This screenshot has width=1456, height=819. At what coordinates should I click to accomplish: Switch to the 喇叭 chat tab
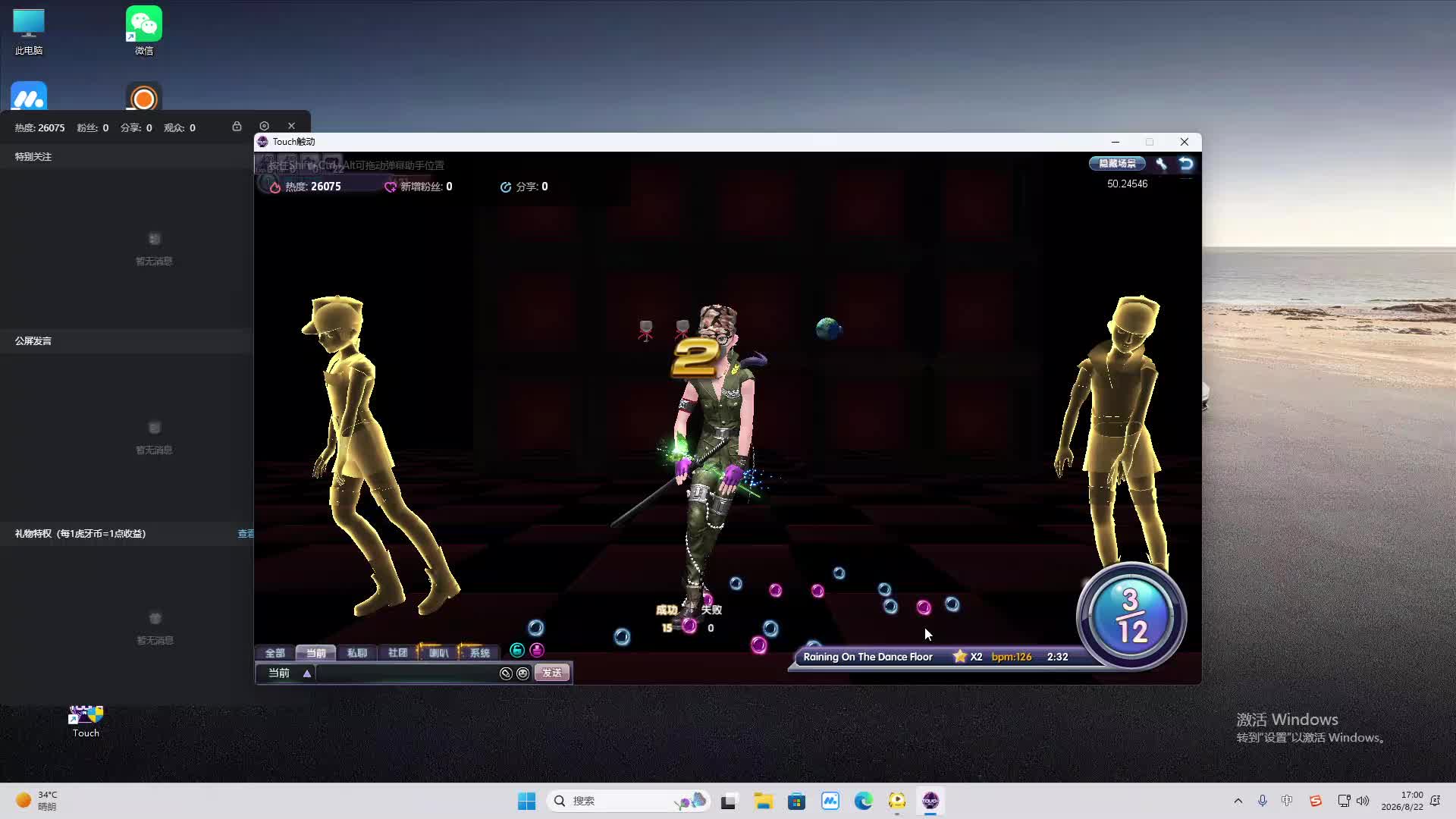point(438,653)
